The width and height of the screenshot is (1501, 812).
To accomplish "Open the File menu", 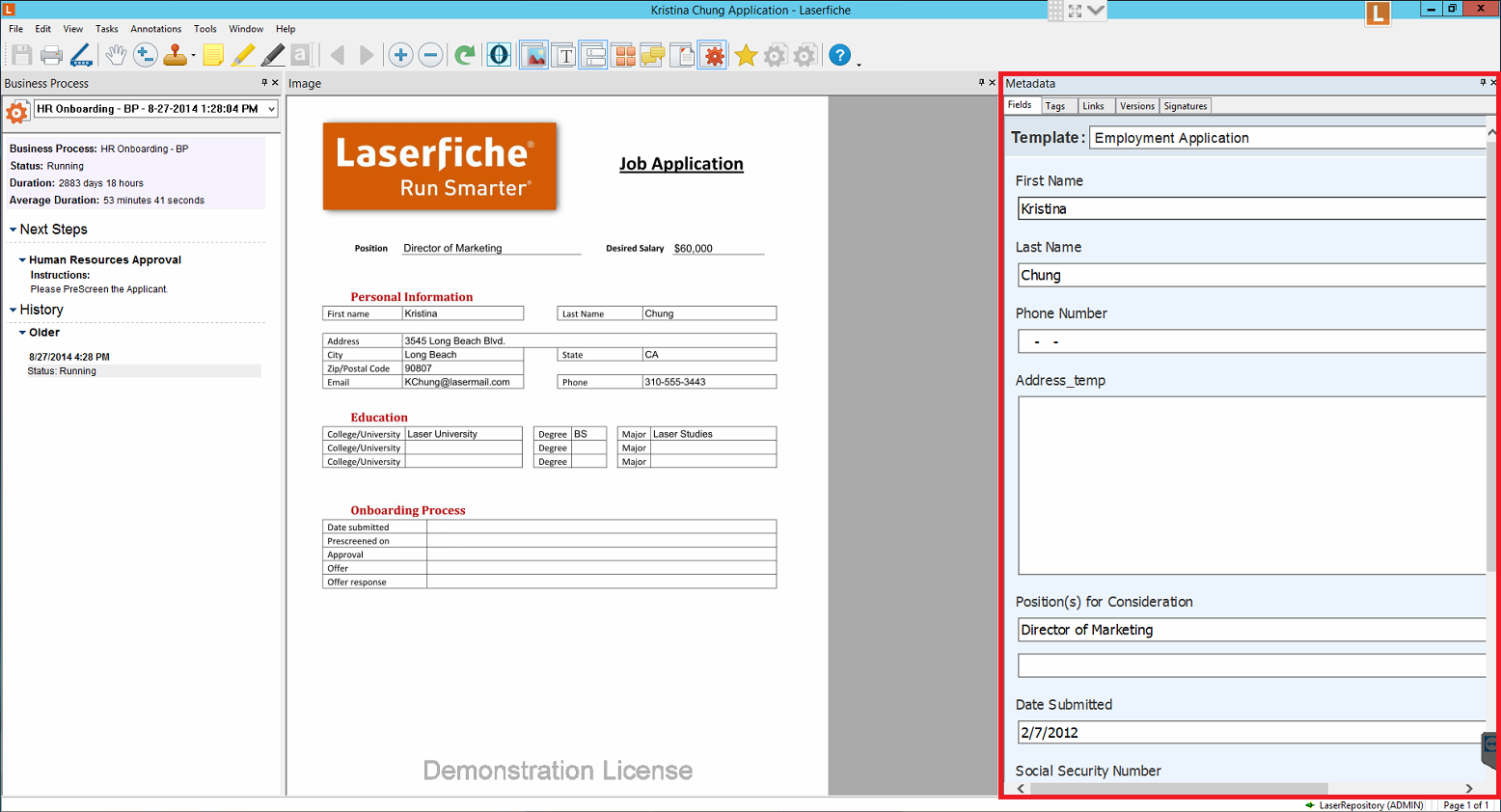I will [x=16, y=29].
